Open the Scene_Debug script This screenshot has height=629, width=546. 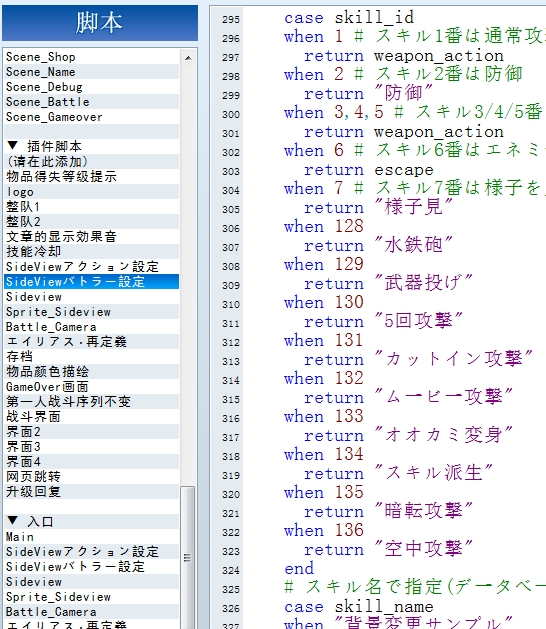[91, 87]
